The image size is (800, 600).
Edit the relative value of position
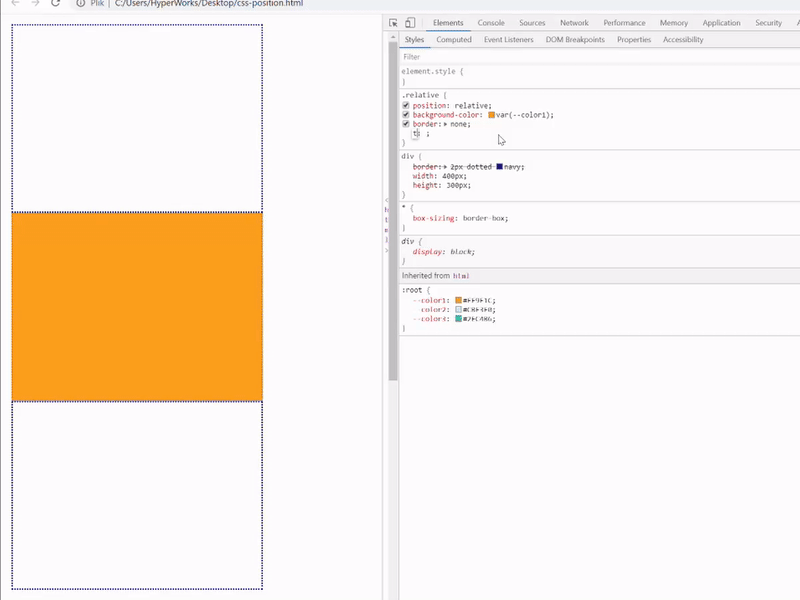pos(472,106)
